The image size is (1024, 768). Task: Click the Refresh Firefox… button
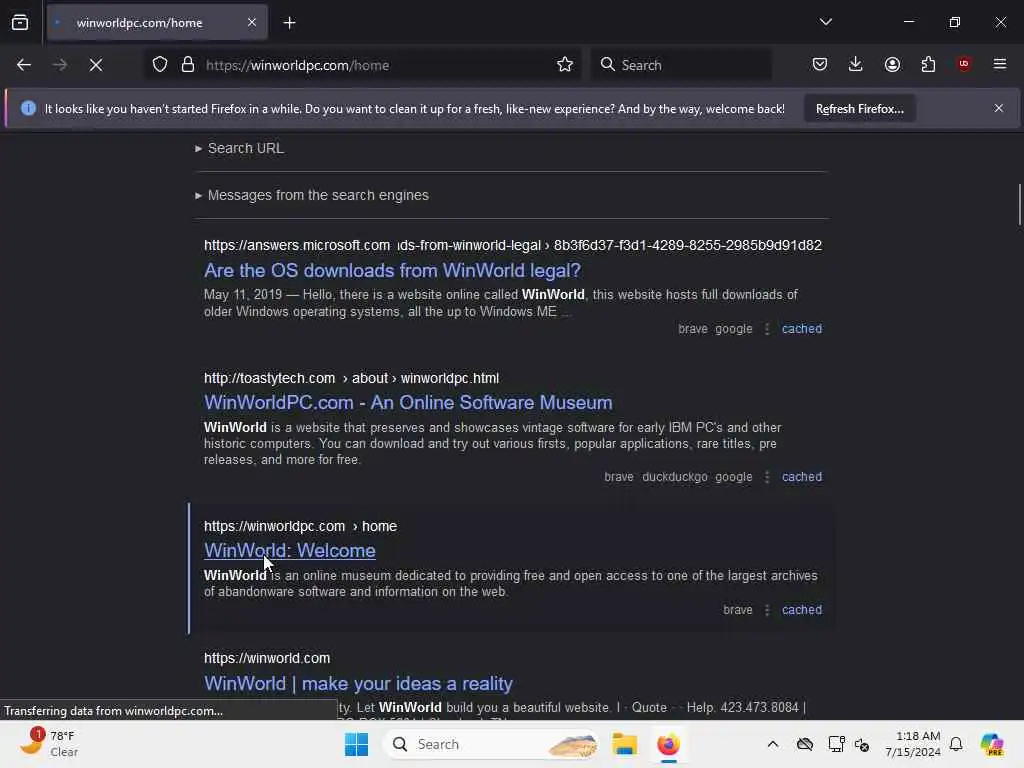coord(859,109)
